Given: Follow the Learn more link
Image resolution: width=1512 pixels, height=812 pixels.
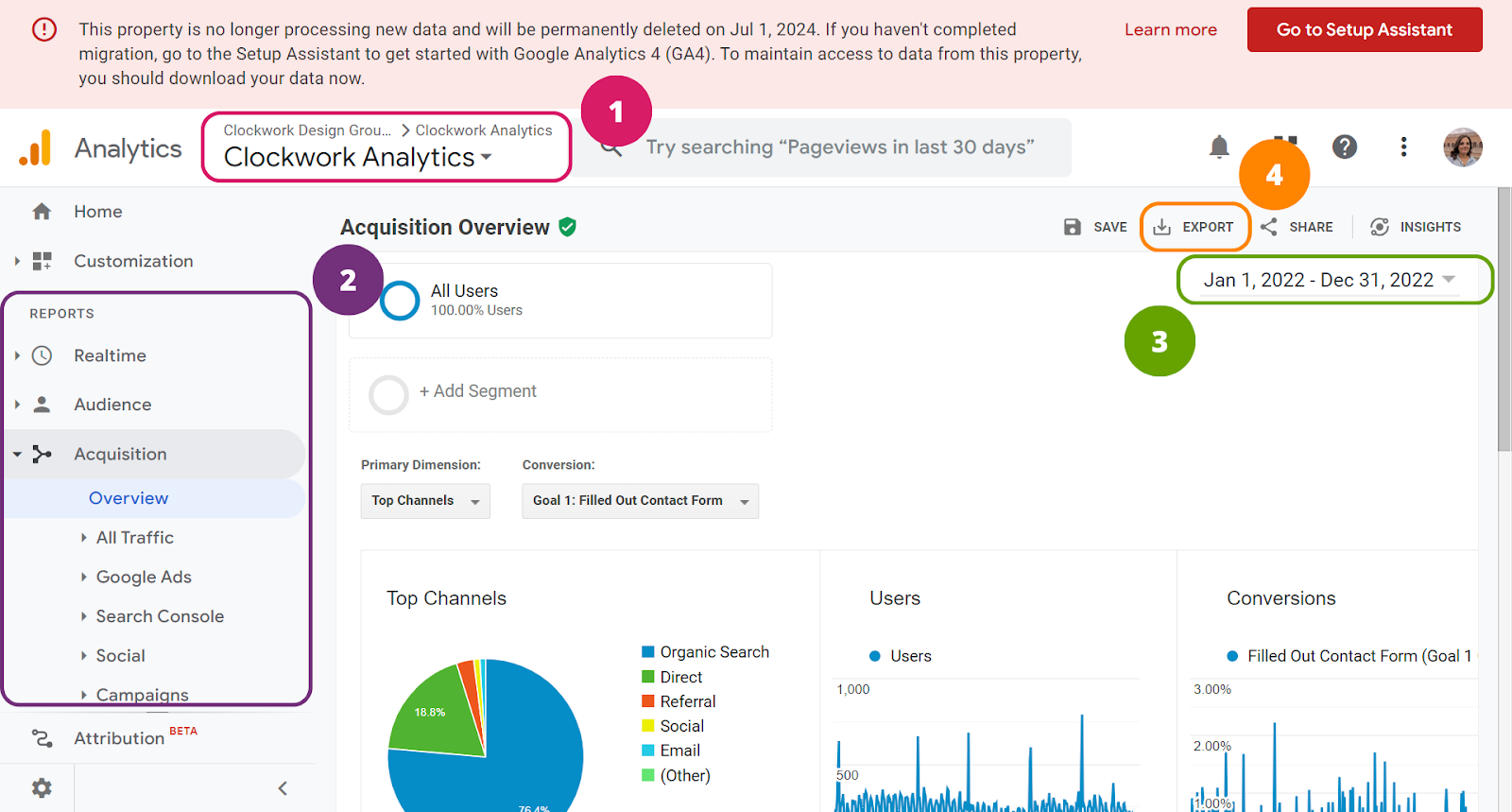Looking at the screenshot, I should 1170,29.
